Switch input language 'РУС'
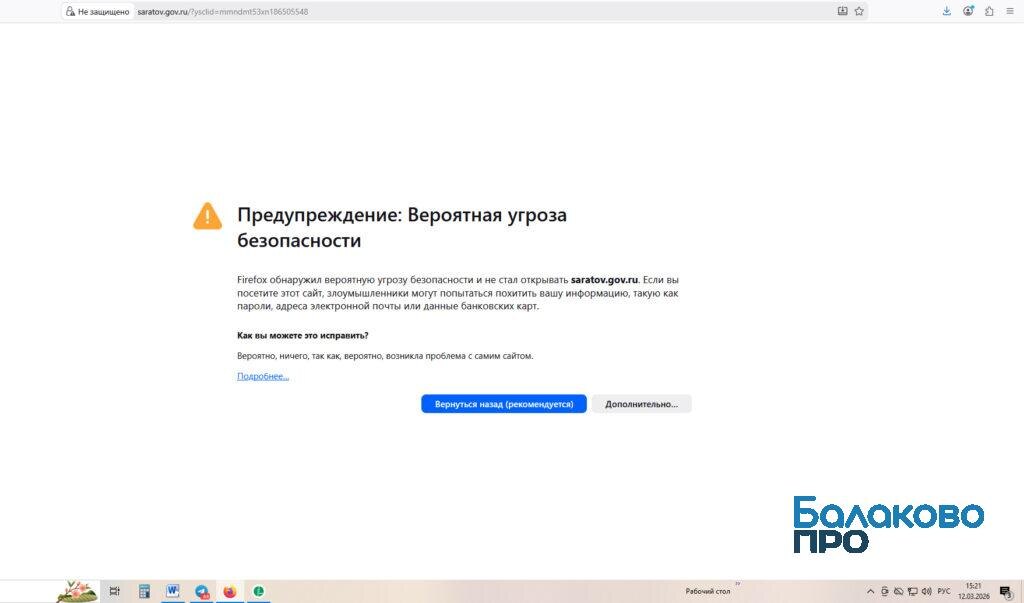 pyautogui.click(x=944, y=591)
